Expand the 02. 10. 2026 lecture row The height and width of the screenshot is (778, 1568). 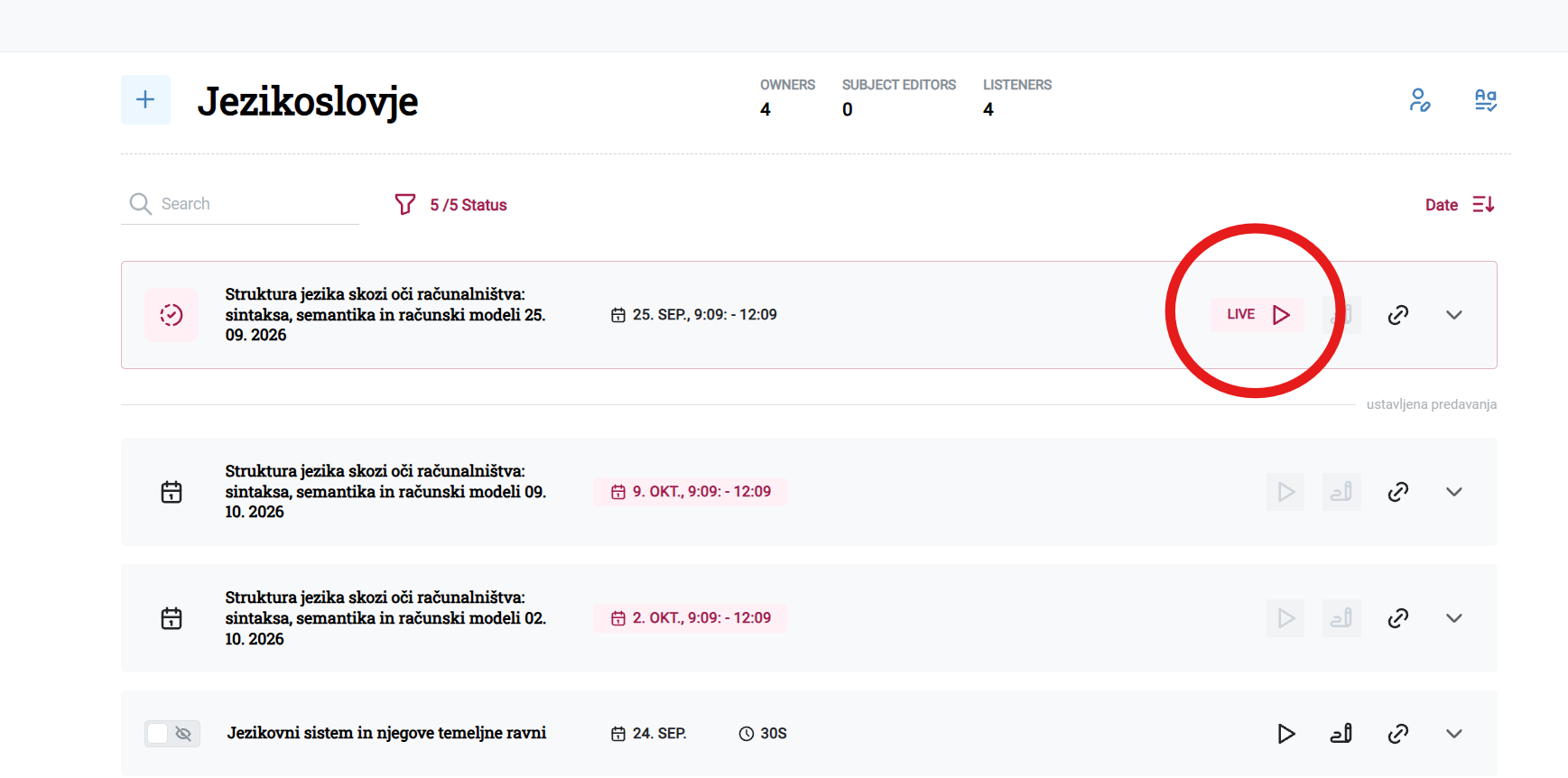[x=1453, y=618]
